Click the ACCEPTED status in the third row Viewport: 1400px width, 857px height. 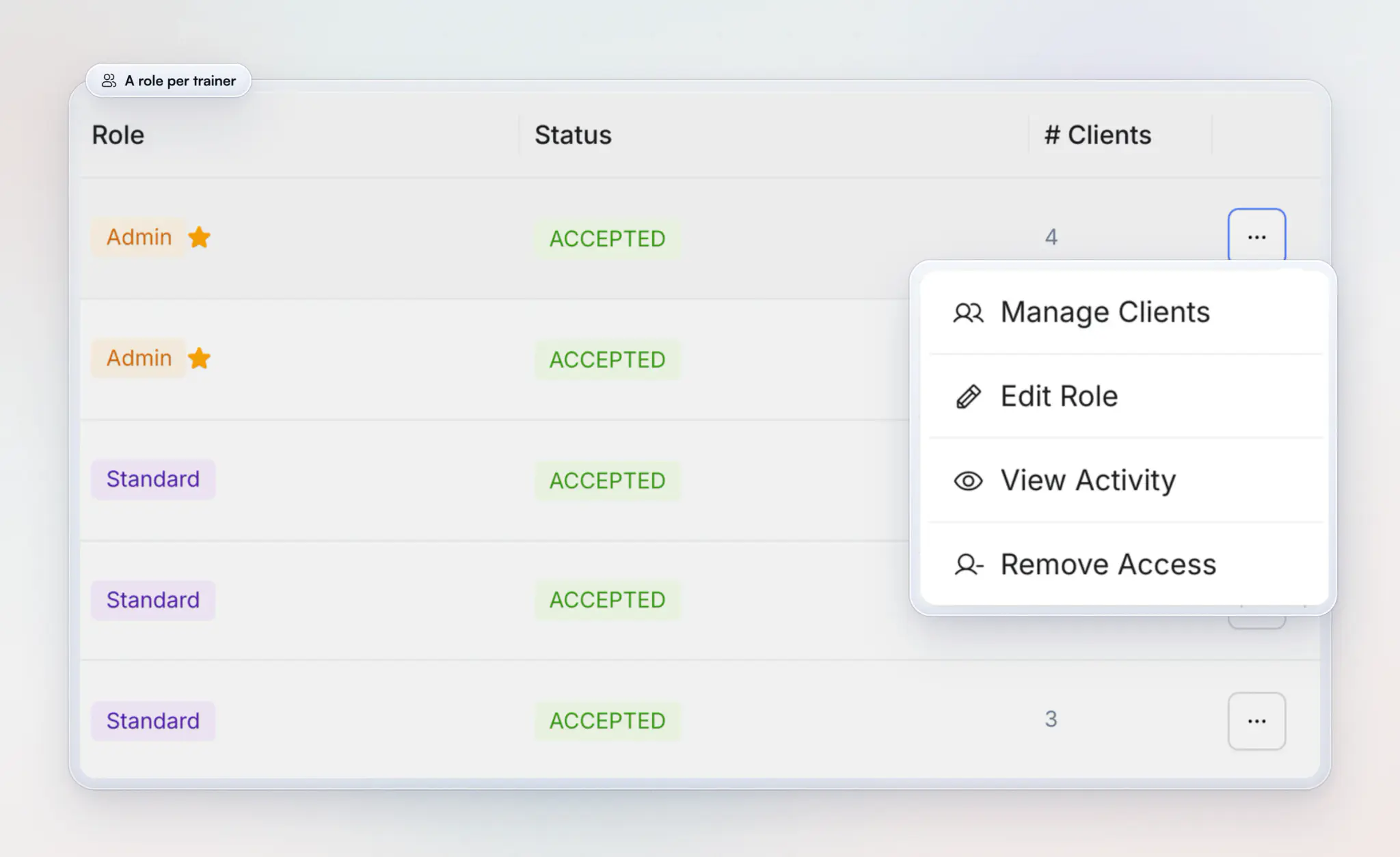[x=608, y=480]
